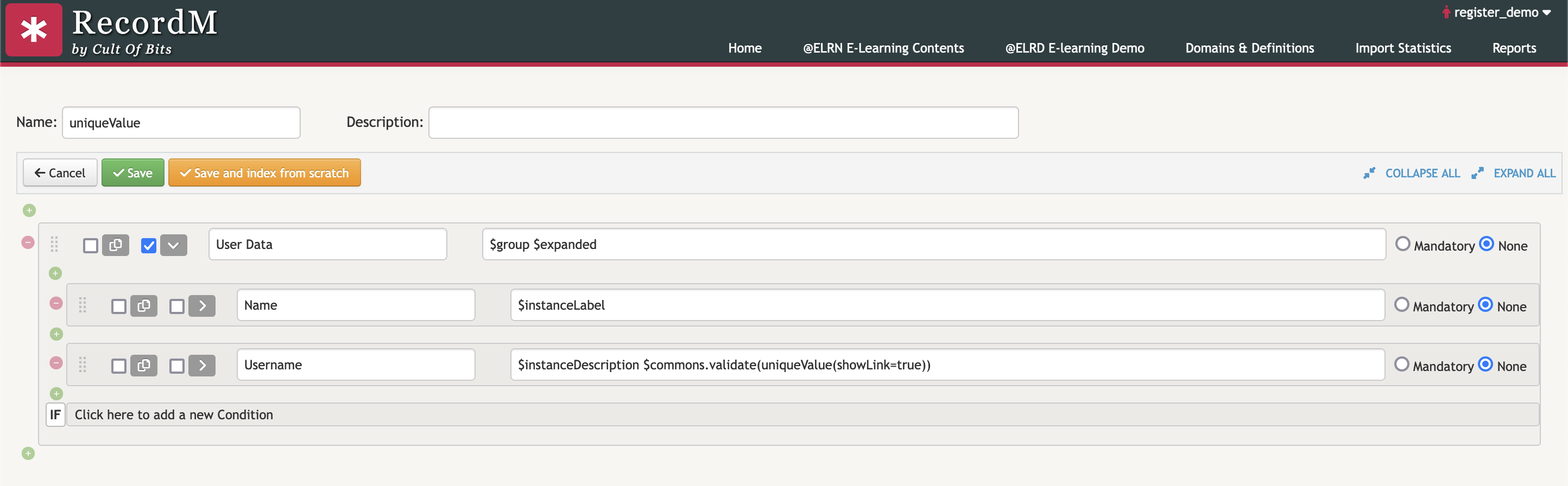Duplicate the Name field
The width and height of the screenshot is (1568, 486).
click(x=144, y=305)
